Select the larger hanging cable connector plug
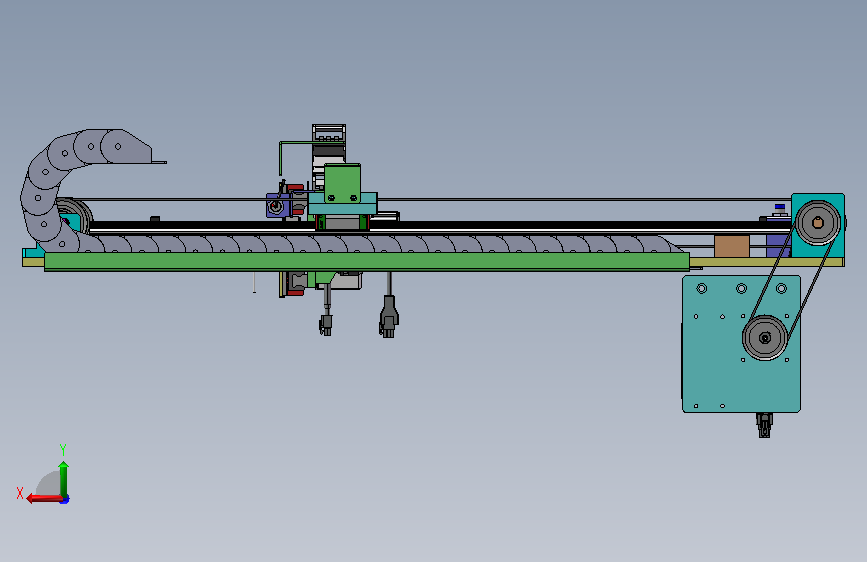Image resolution: width=867 pixels, height=562 pixels. 389,316
